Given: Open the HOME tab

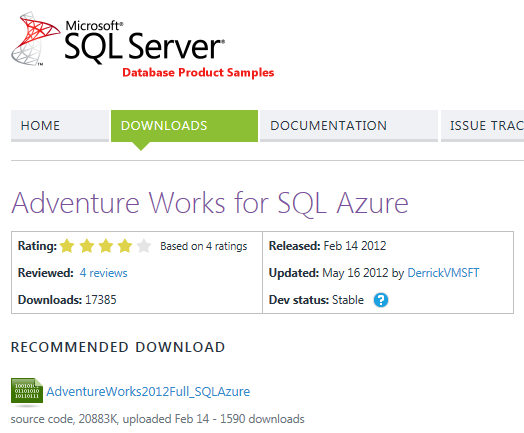Looking at the screenshot, I should click(60, 126).
